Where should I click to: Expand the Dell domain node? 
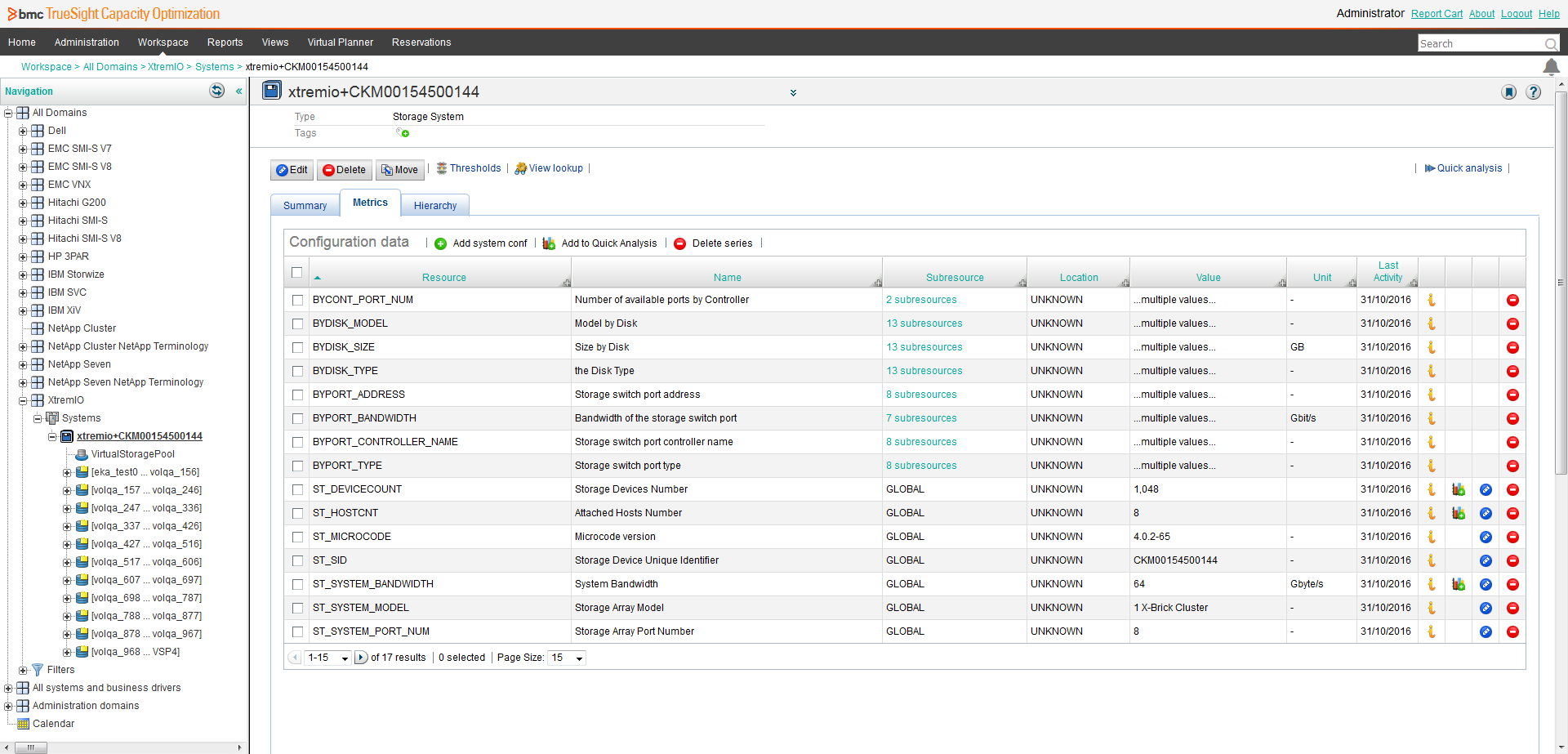pos(23,132)
